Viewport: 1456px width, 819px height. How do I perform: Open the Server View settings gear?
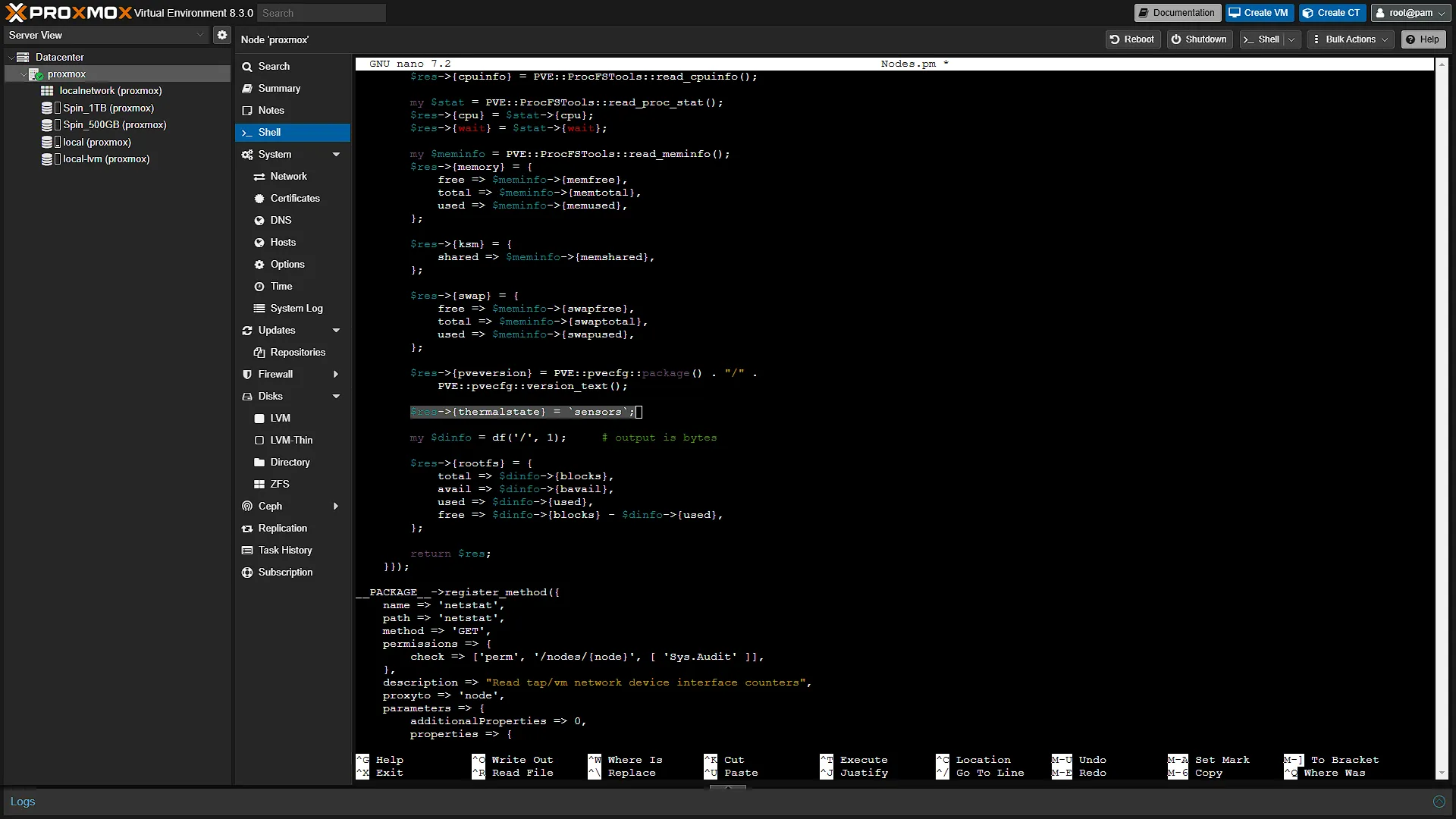[x=221, y=35]
